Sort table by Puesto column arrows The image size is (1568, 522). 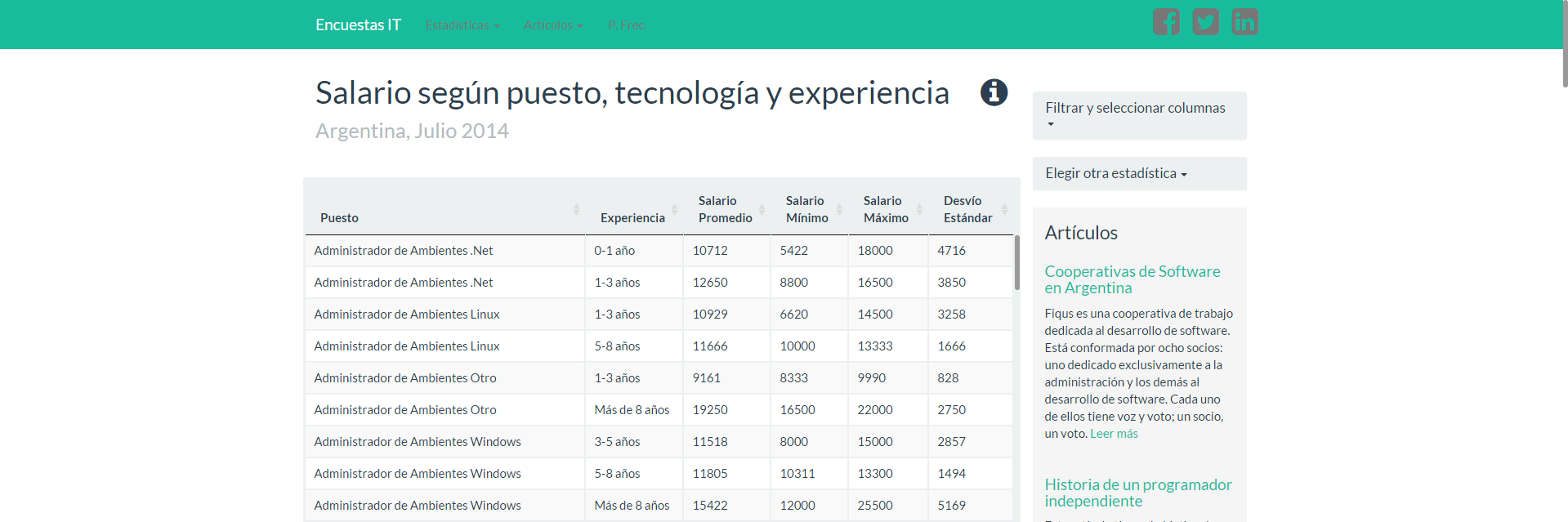point(576,210)
